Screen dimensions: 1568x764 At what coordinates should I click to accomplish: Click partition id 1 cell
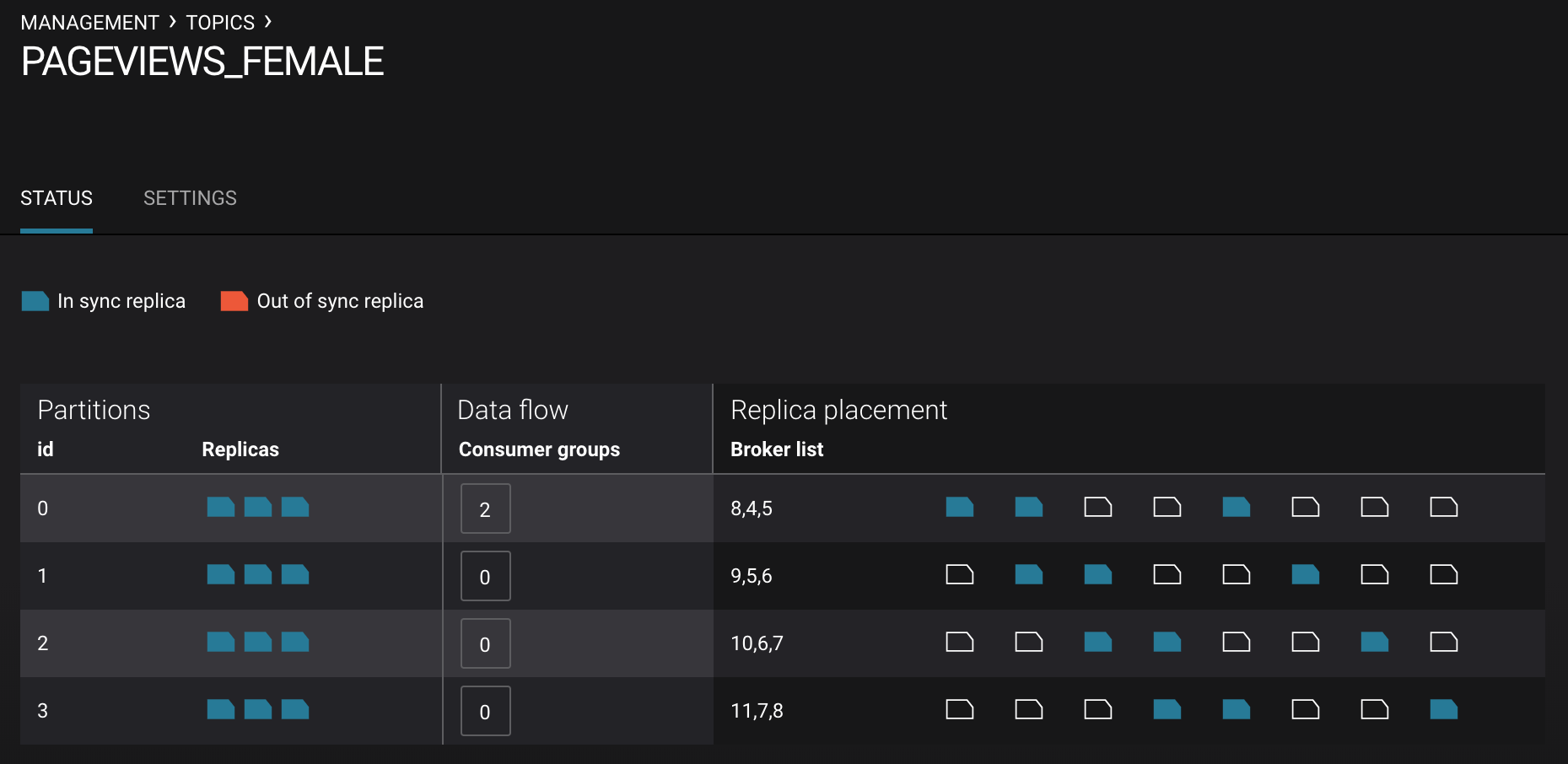coord(43,576)
